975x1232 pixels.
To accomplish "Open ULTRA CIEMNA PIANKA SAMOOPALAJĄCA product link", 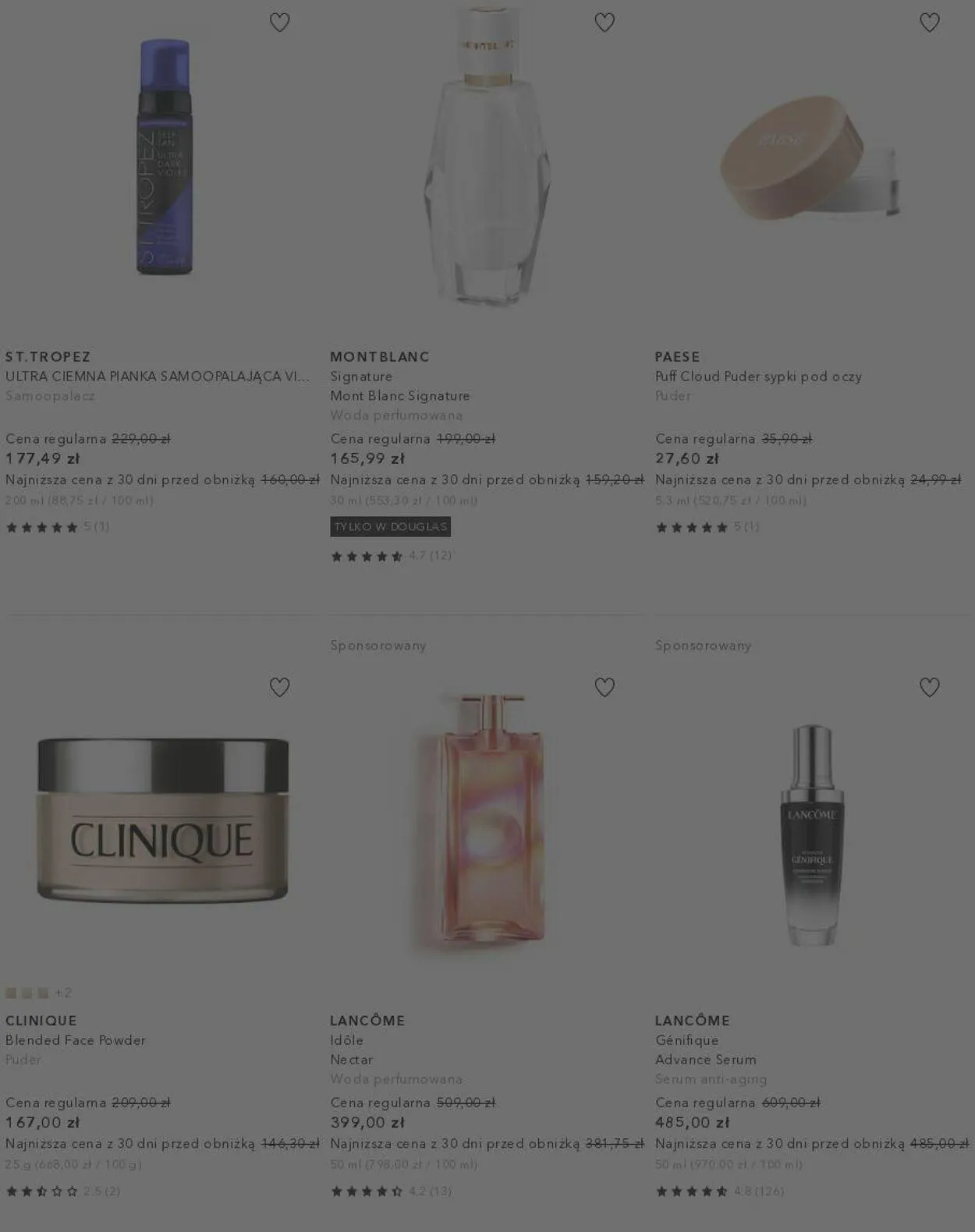I will [158, 376].
